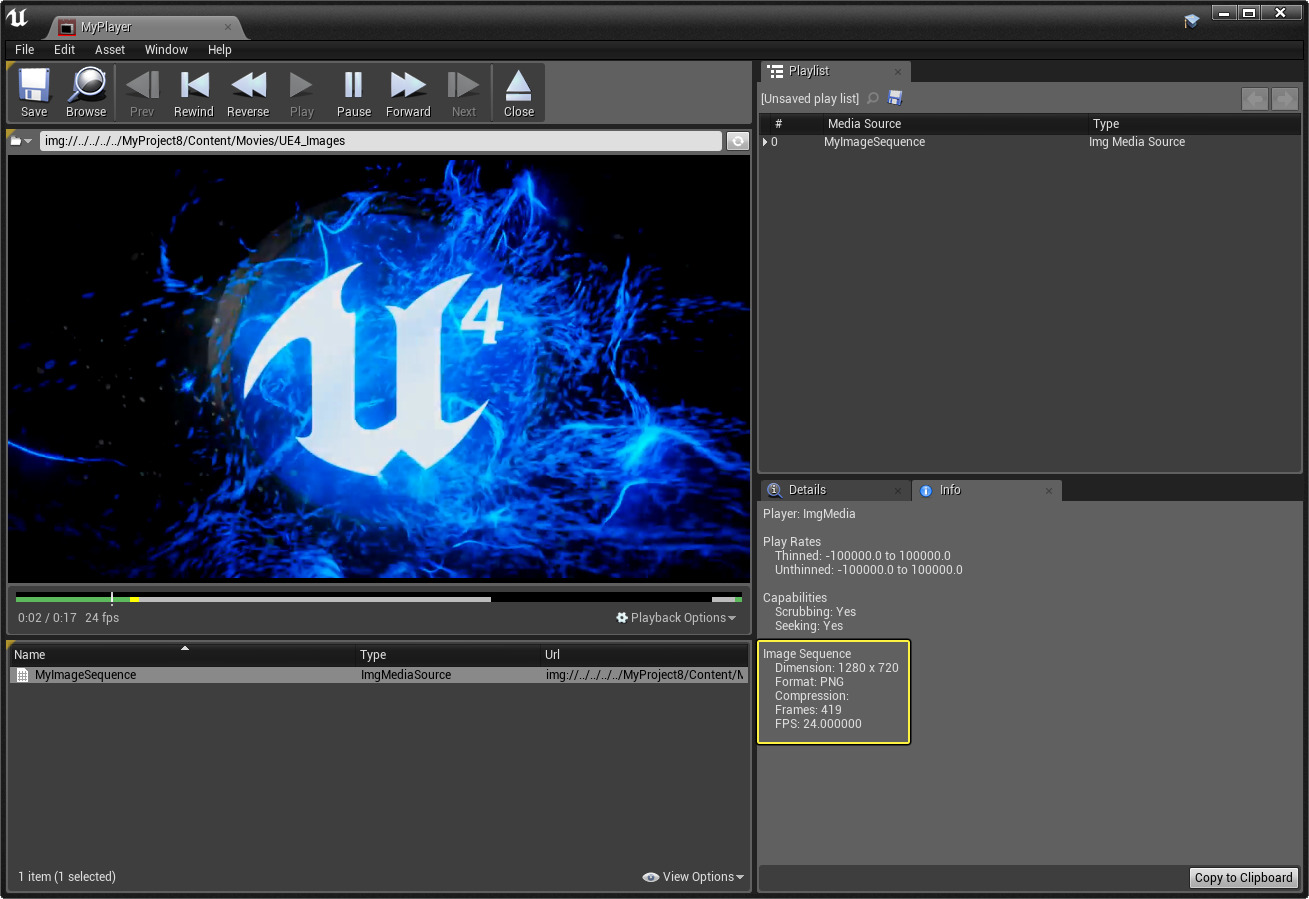Click the magnifier icon in Playlist panel
The height and width of the screenshot is (899, 1309).
(x=873, y=98)
